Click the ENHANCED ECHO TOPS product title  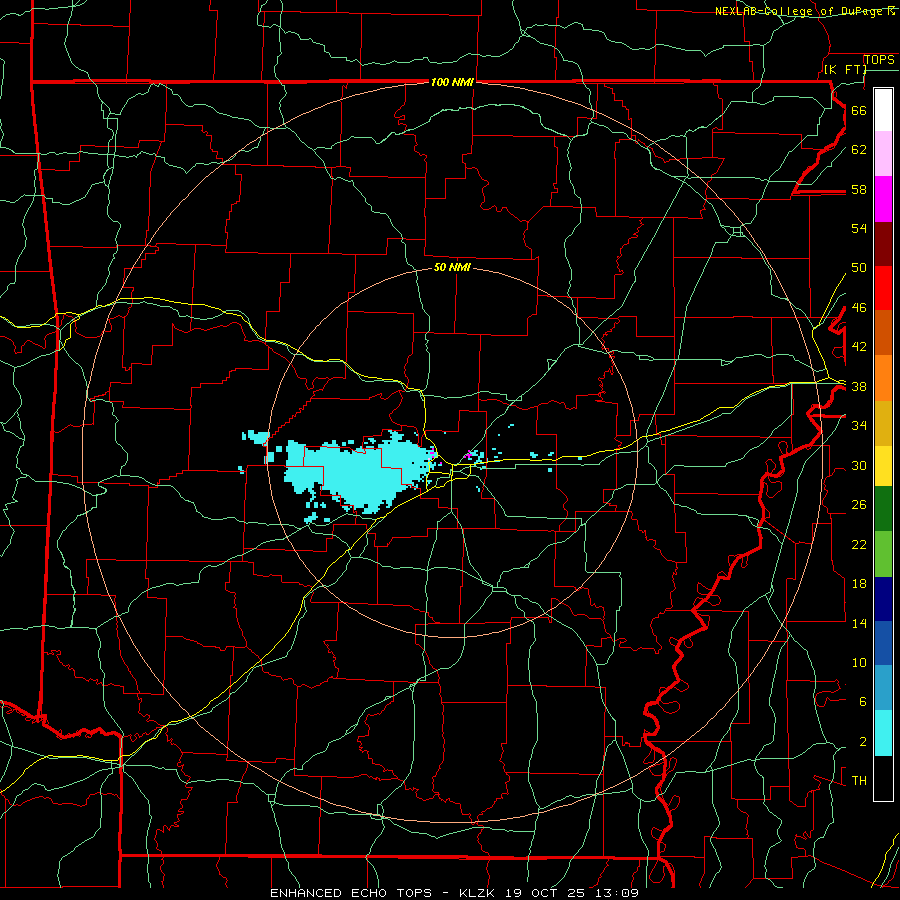click(351, 893)
